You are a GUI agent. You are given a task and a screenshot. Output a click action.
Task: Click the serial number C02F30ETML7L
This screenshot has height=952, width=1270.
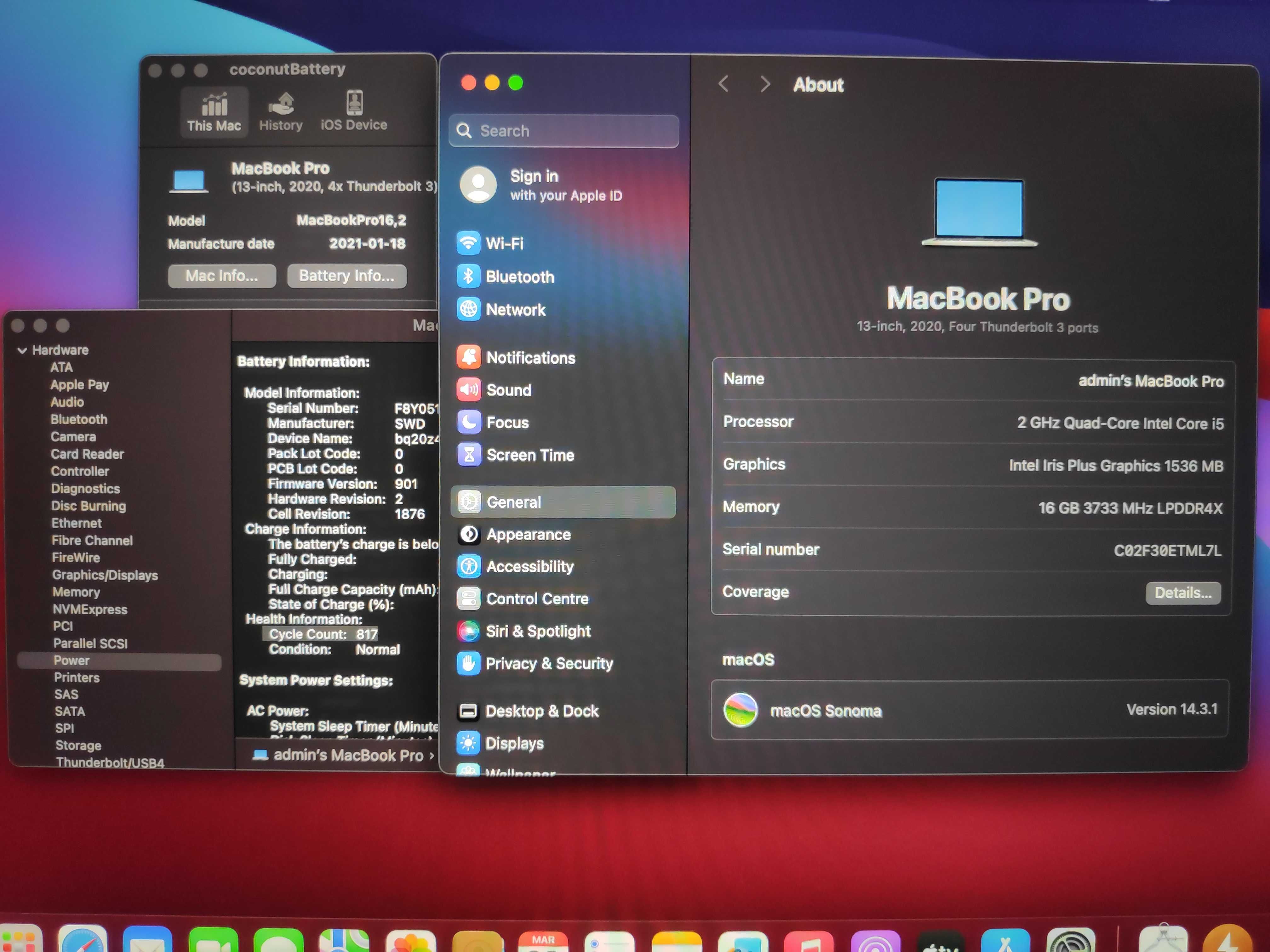(x=1167, y=550)
